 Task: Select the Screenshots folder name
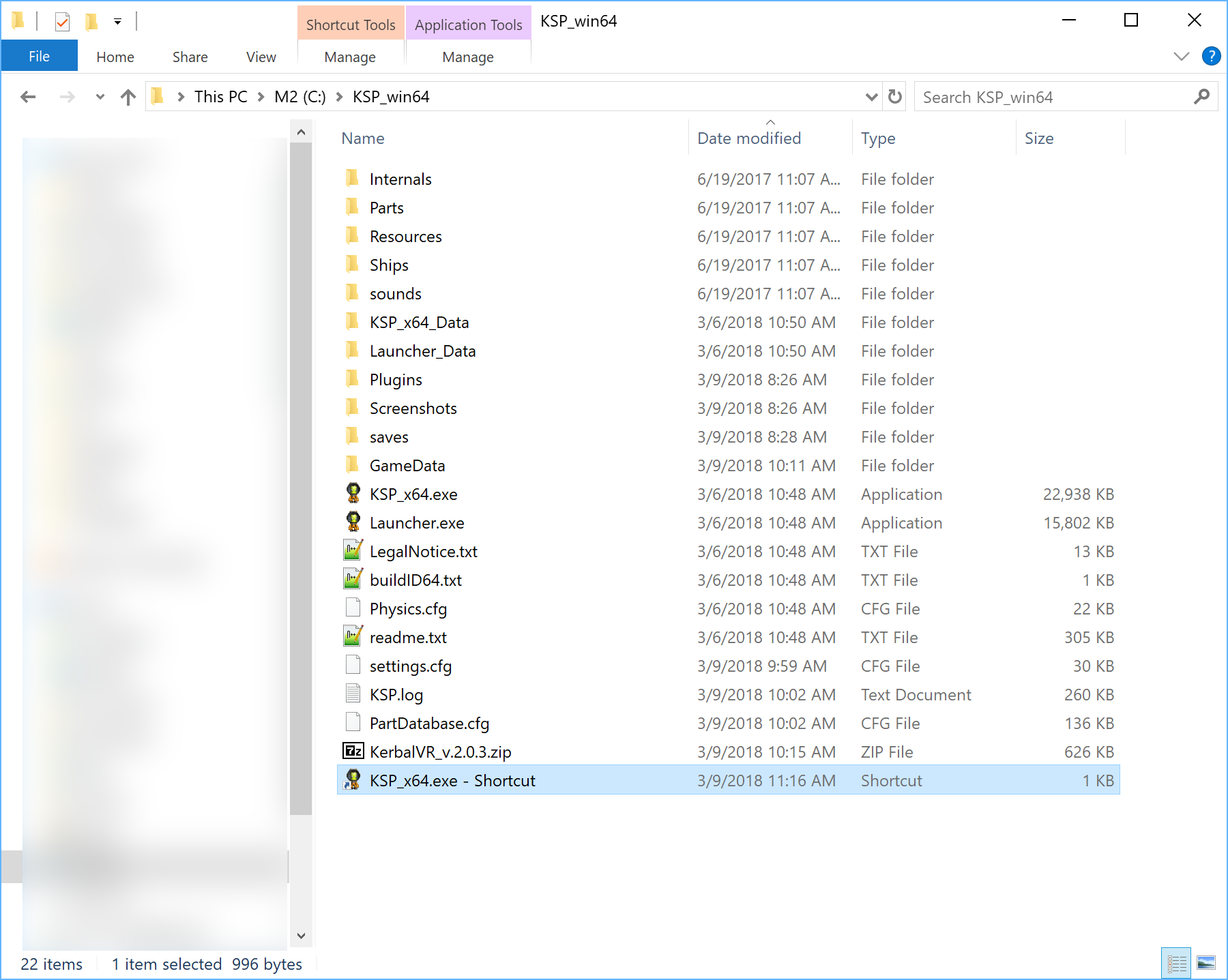pyautogui.click(x=413, y=409)
